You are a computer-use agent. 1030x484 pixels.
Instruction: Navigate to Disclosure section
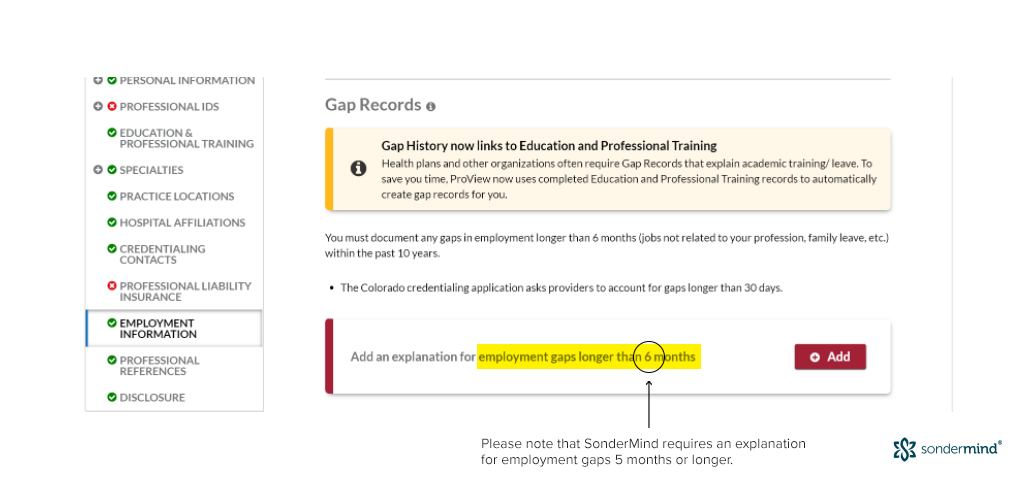click(152, 397)
